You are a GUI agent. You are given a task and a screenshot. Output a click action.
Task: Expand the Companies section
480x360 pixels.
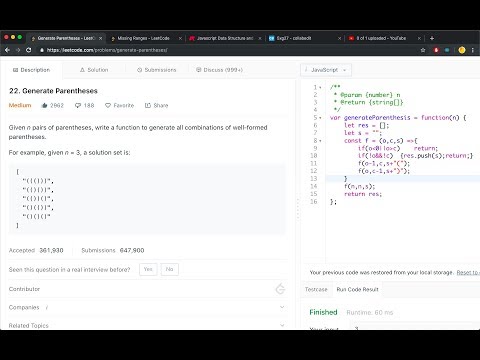(282, 307)
